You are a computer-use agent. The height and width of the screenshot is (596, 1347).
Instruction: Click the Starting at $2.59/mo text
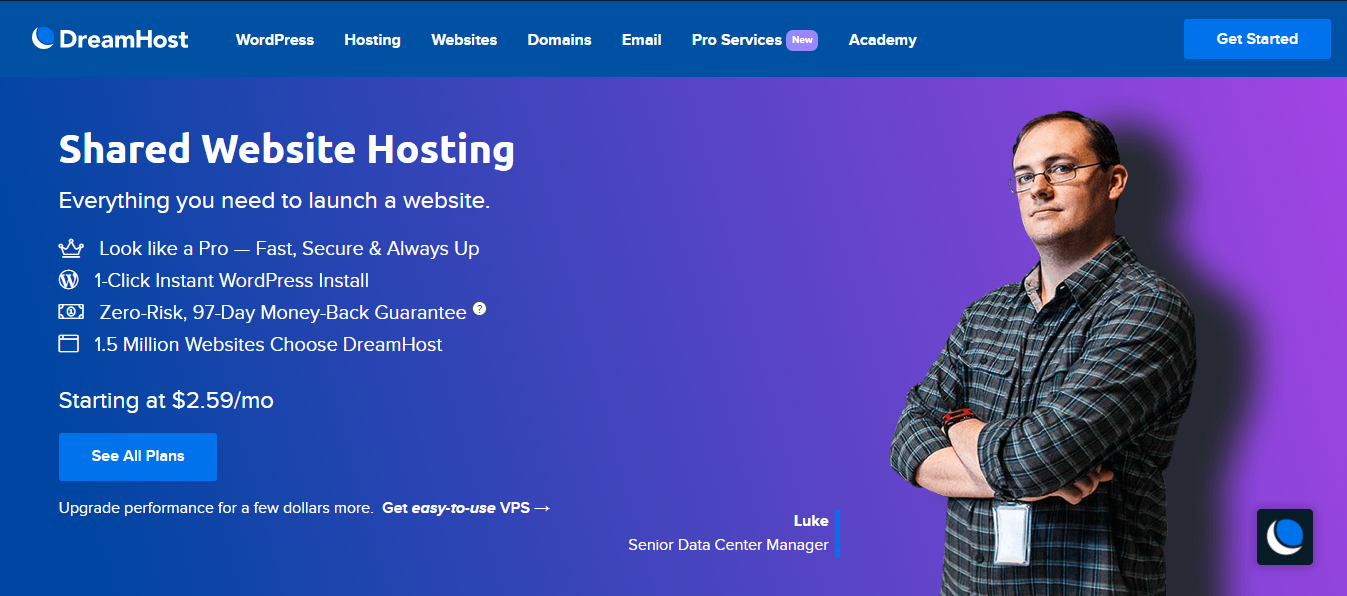click(166, 401)
